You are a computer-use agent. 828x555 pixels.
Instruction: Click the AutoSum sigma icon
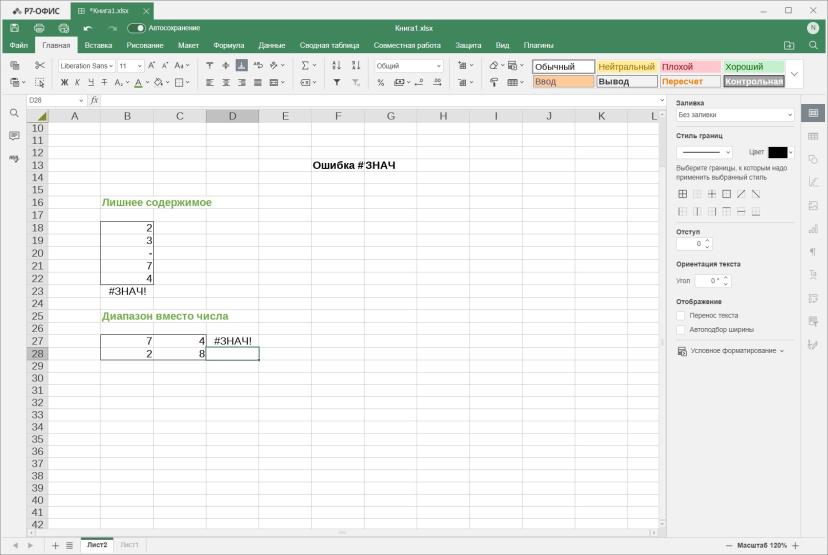(305, 65)
